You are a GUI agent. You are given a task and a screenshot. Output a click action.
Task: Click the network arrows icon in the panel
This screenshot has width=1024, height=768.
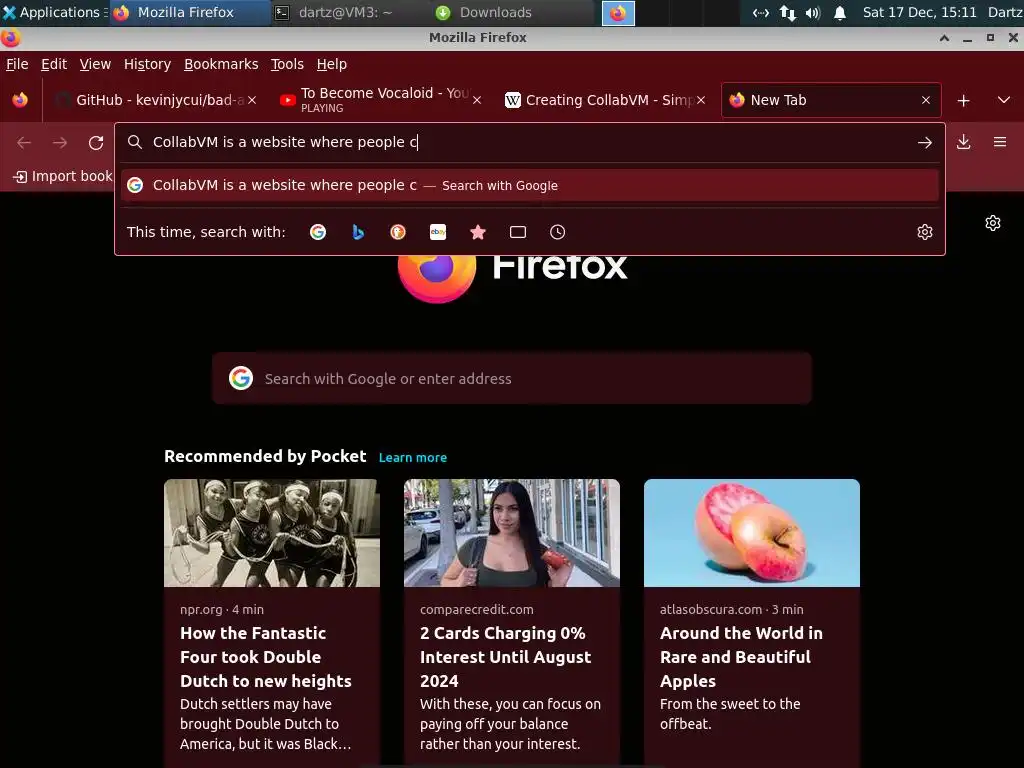point(788,12)
